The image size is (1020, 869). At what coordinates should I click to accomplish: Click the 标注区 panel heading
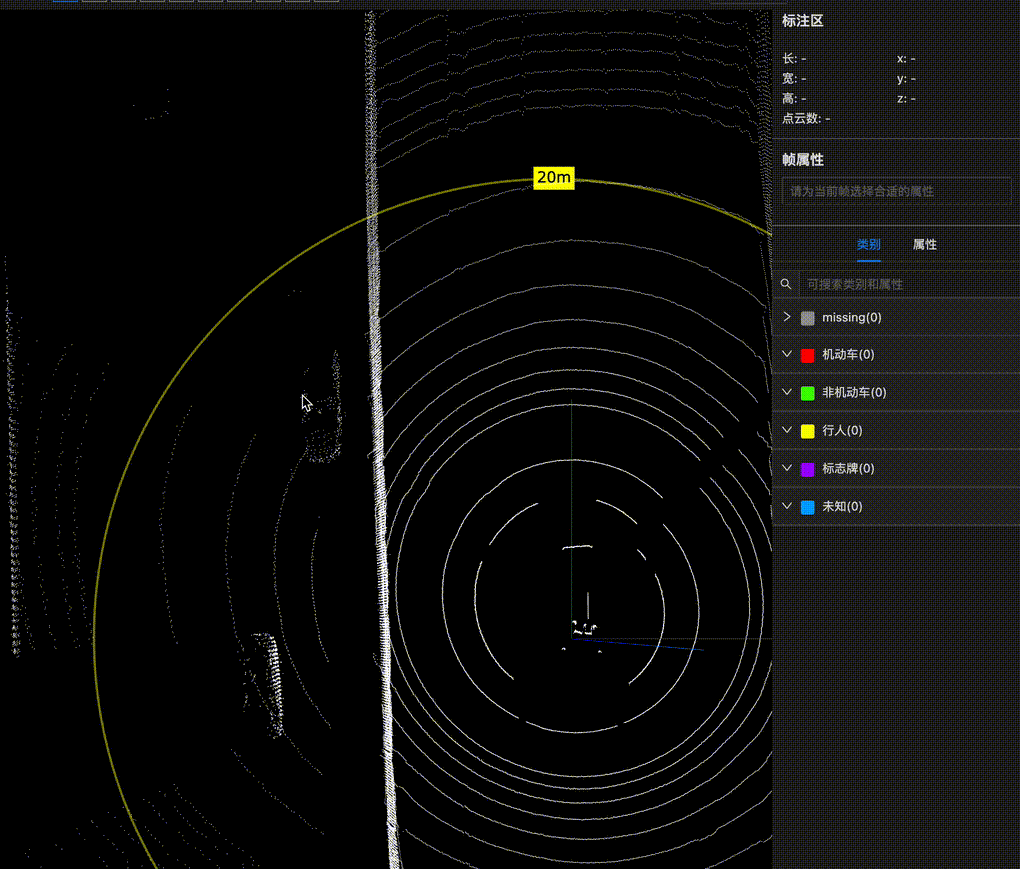pyautogui.click(x=803, y=21)
